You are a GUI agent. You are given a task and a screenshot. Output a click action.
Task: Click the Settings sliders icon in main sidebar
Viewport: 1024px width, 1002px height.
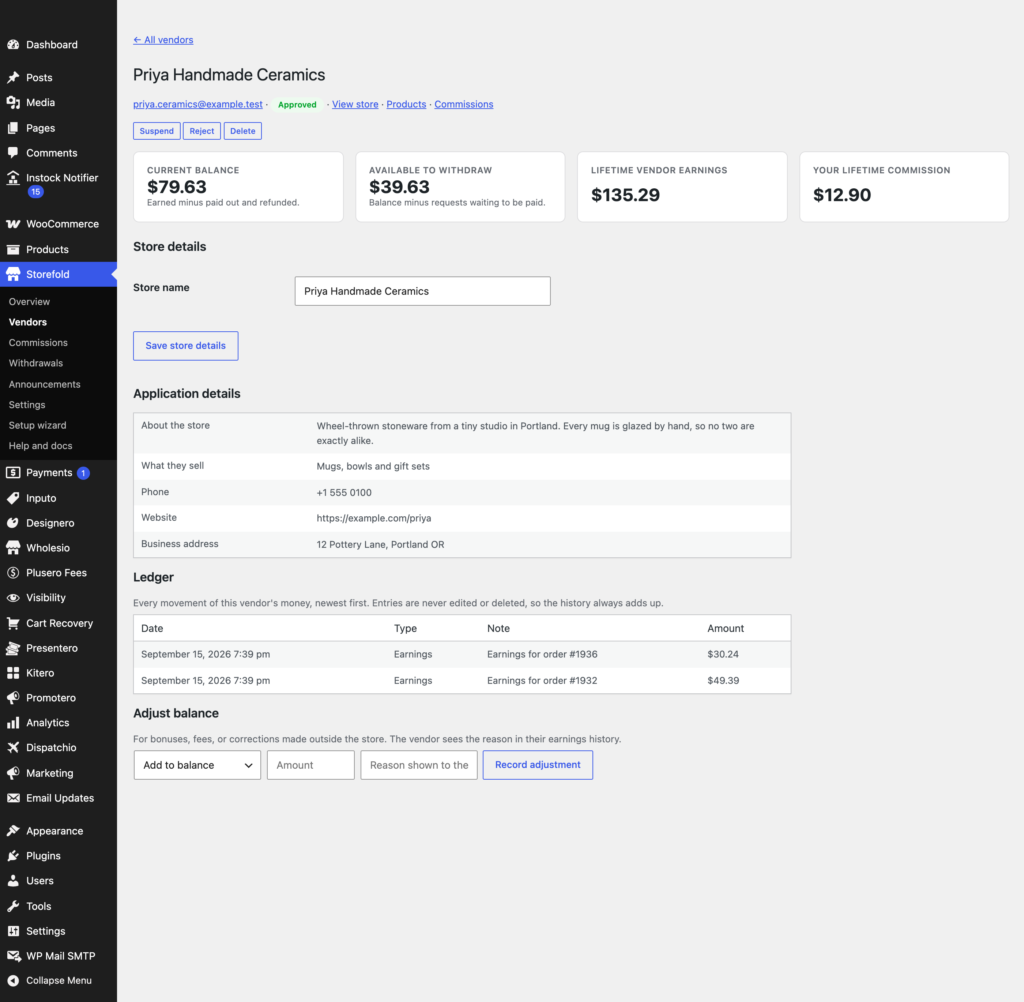[x=13, y=931]
